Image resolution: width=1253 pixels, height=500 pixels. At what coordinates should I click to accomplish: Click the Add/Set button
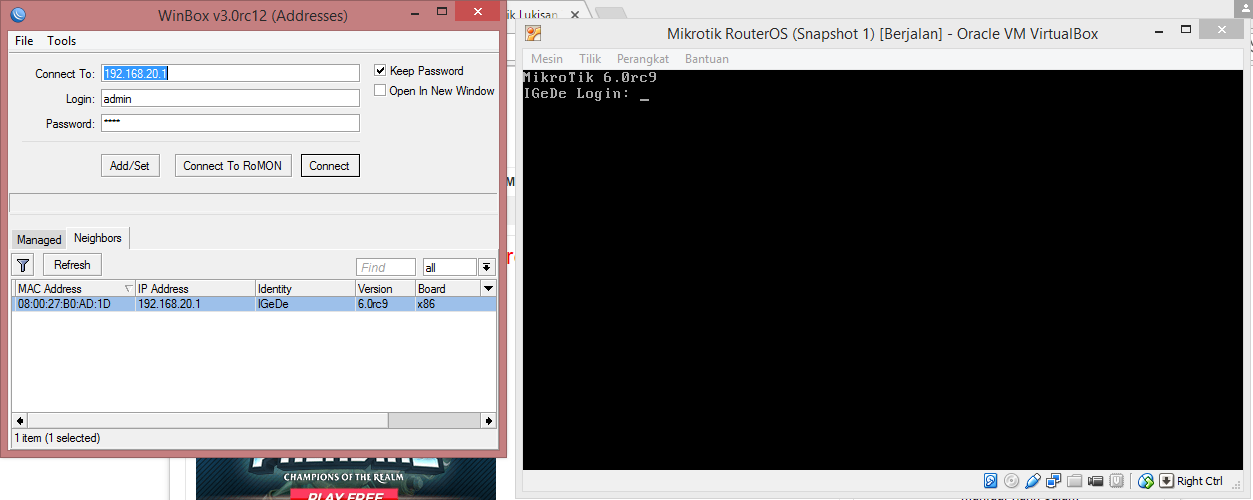pyautogui.click(x=130, y=166)
